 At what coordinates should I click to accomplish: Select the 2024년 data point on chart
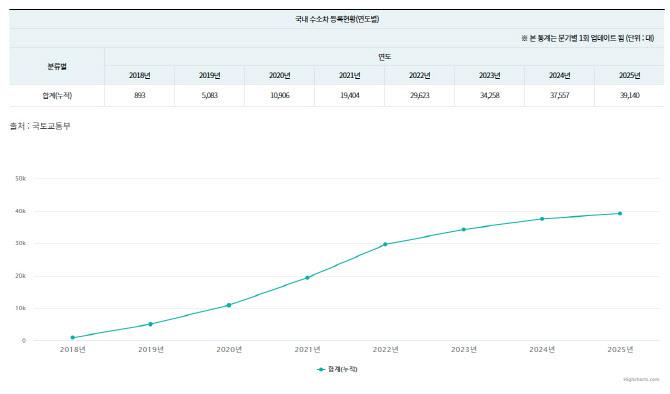coord(542,219)
